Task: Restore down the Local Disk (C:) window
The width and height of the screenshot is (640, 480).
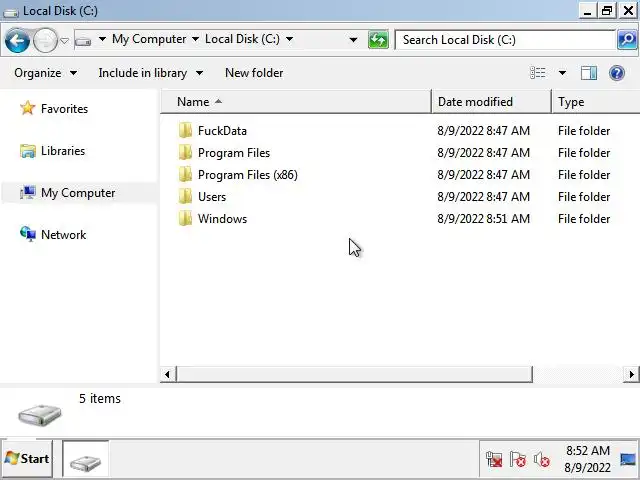Action: (x=607, y=11)
